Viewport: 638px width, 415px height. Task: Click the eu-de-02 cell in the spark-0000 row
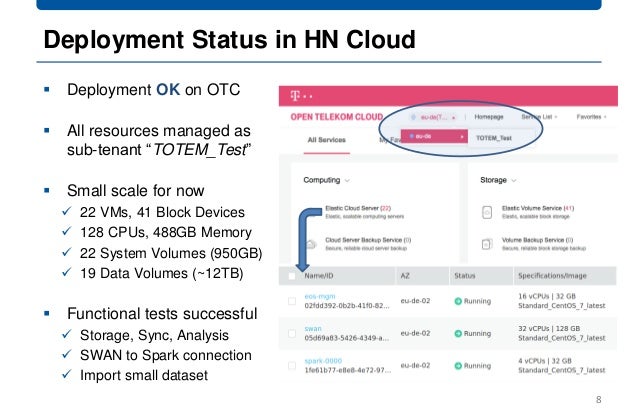415,365
